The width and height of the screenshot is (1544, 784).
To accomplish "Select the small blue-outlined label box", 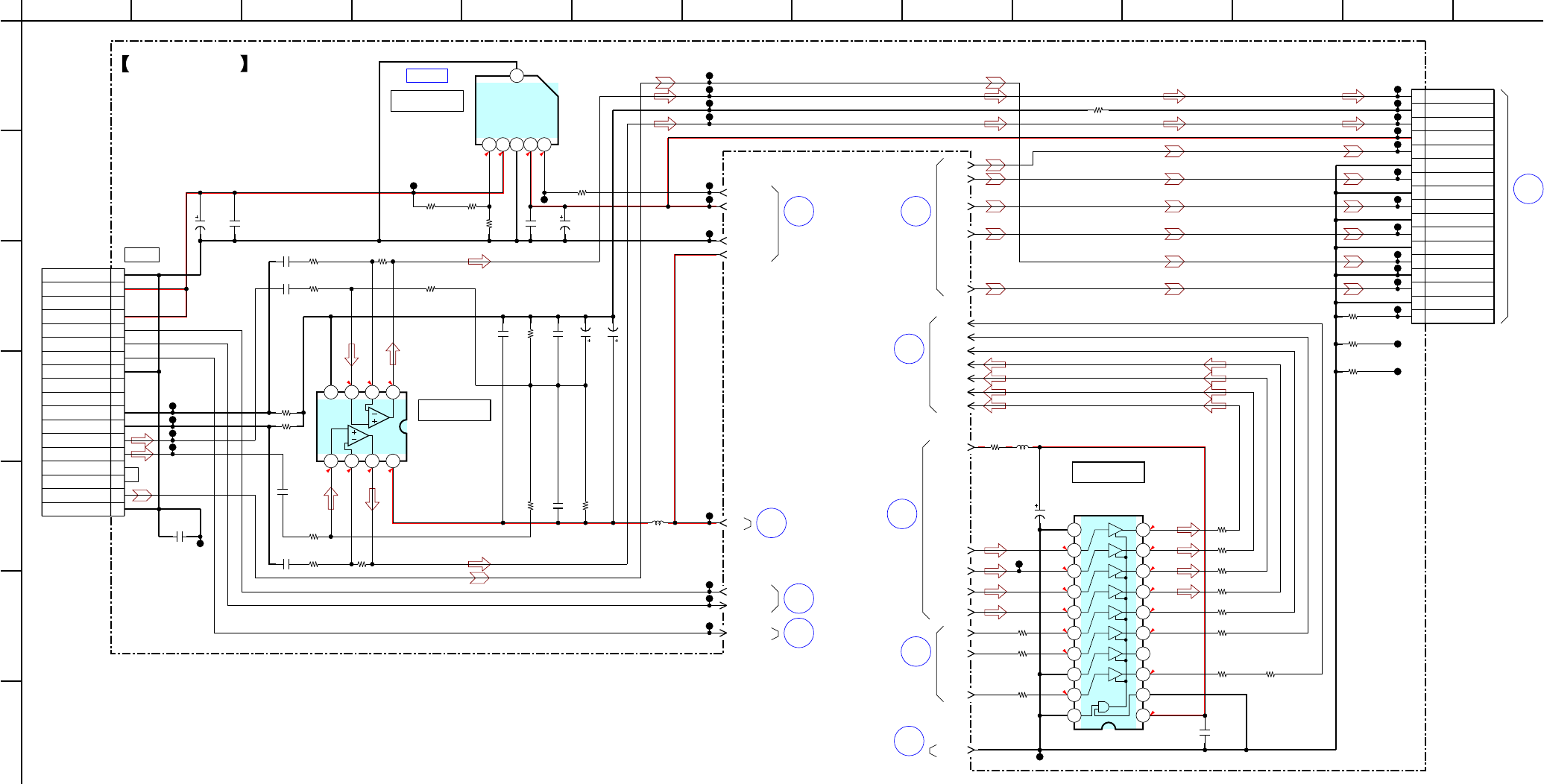I will coord(427,75).
